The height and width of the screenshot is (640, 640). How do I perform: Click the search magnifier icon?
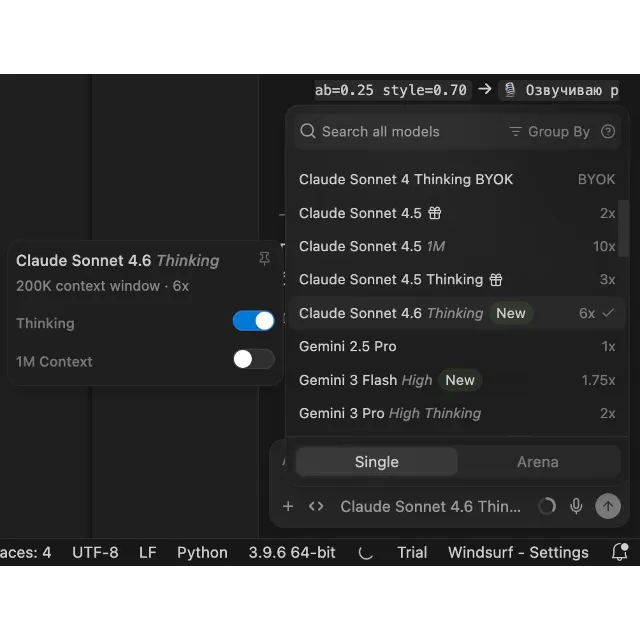tap(307, 131)
